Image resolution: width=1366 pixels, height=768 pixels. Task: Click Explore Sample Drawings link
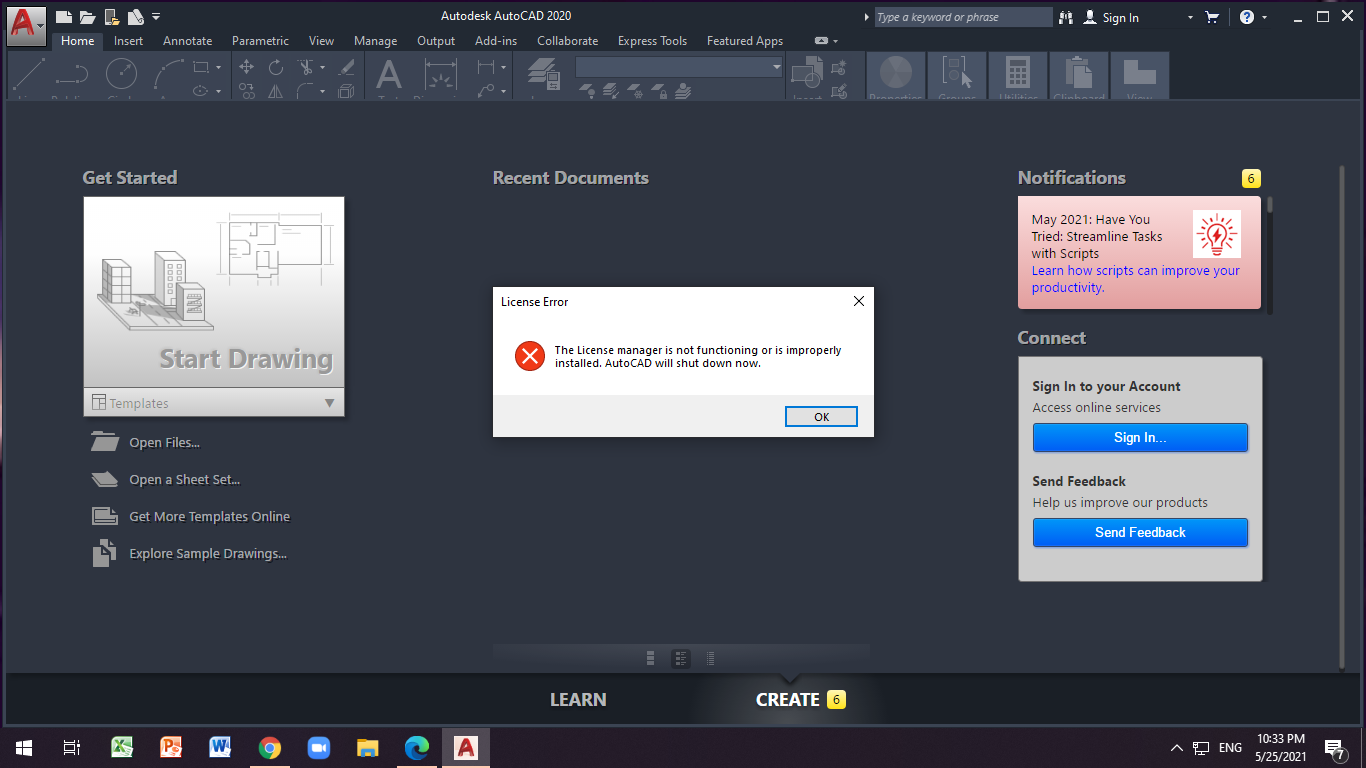coord(208,554)
